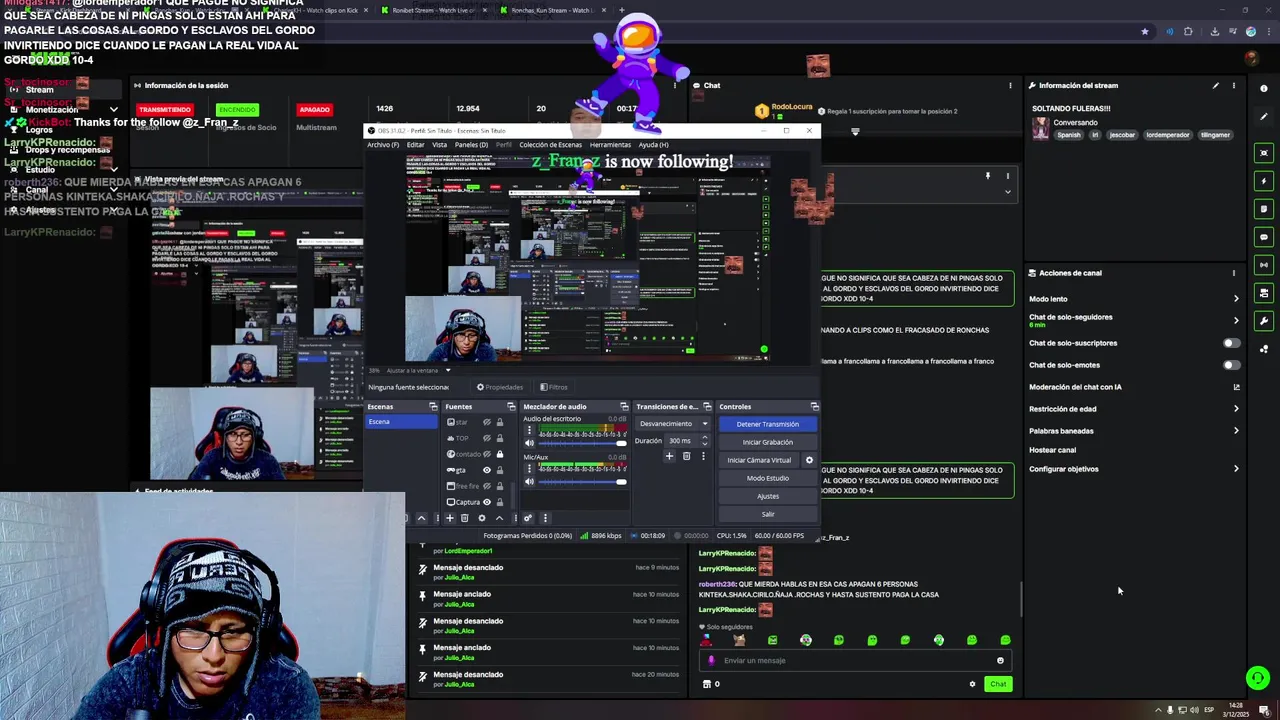1280x720 pixels.
Task: Open Ayuda menu in OBS
Action: (x=653, y=145)
